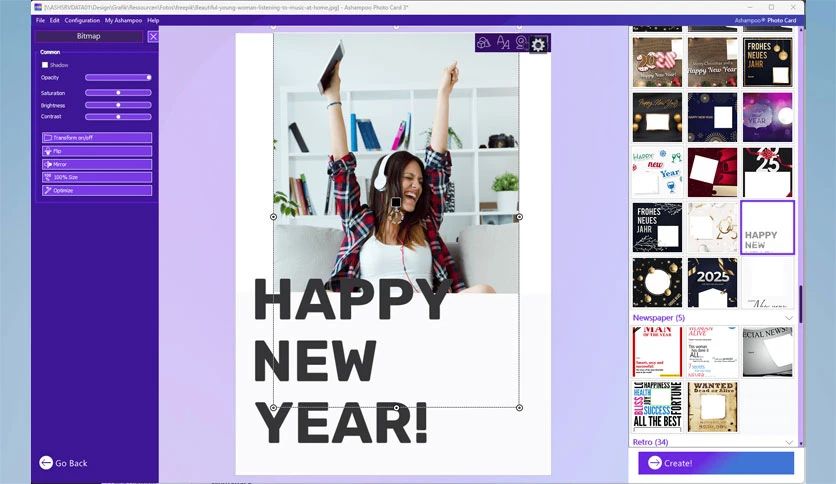Select highlighted HAPPY NEW template thumbnail

[x=767, y=228]
